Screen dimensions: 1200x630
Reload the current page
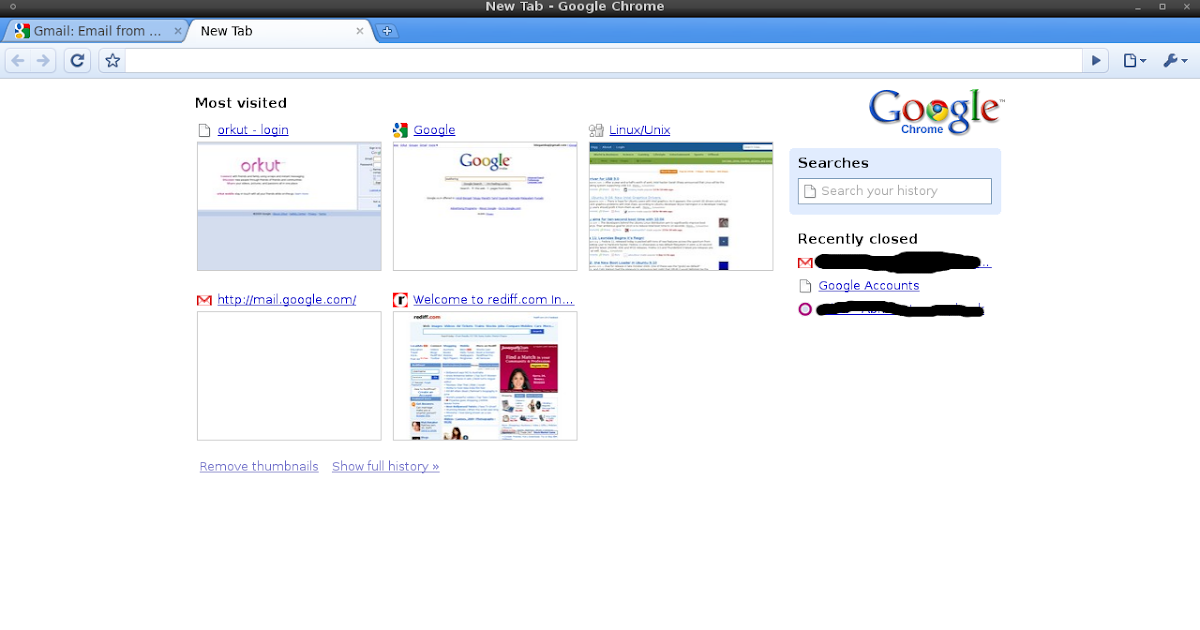point(77,61)
